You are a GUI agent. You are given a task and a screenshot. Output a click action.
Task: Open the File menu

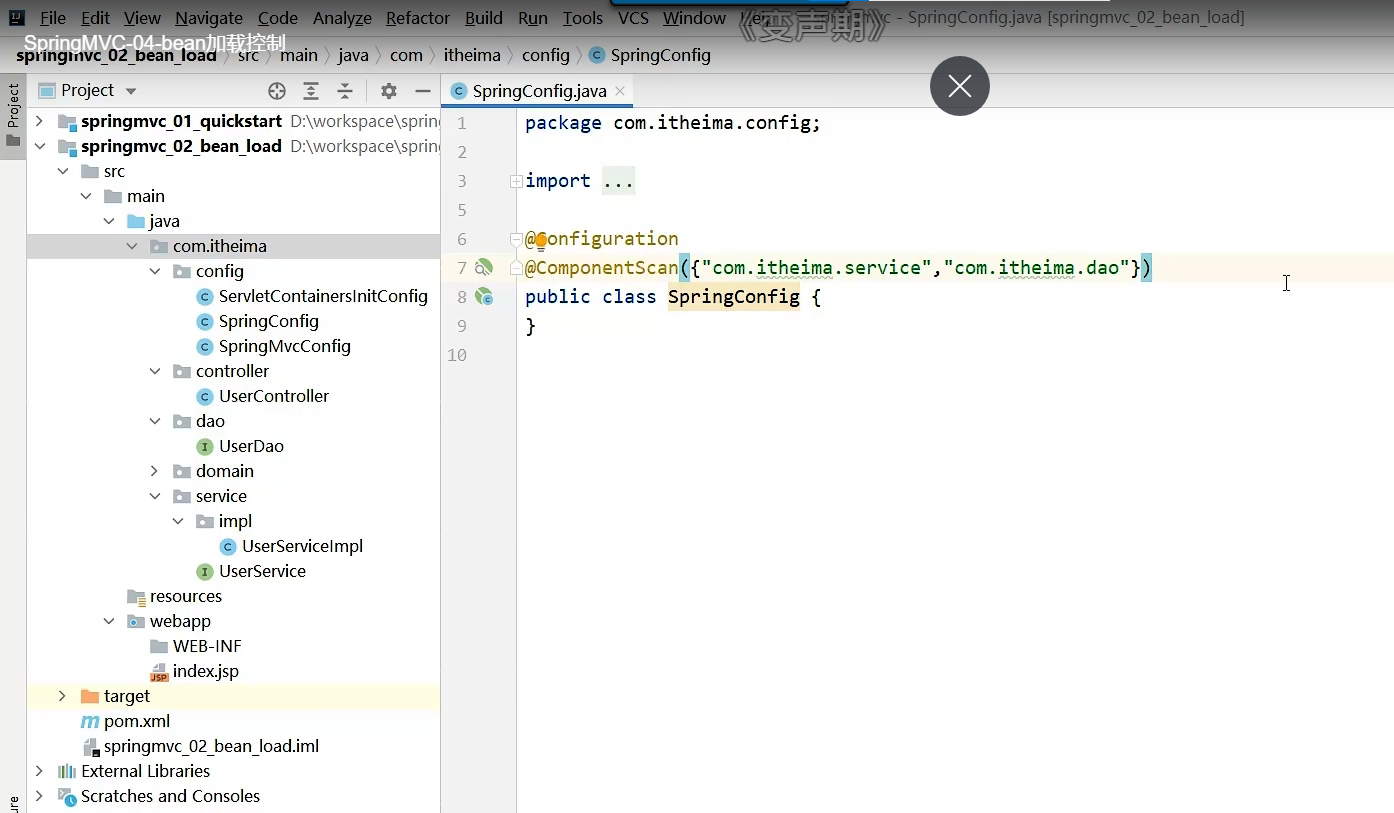point(52,18)
